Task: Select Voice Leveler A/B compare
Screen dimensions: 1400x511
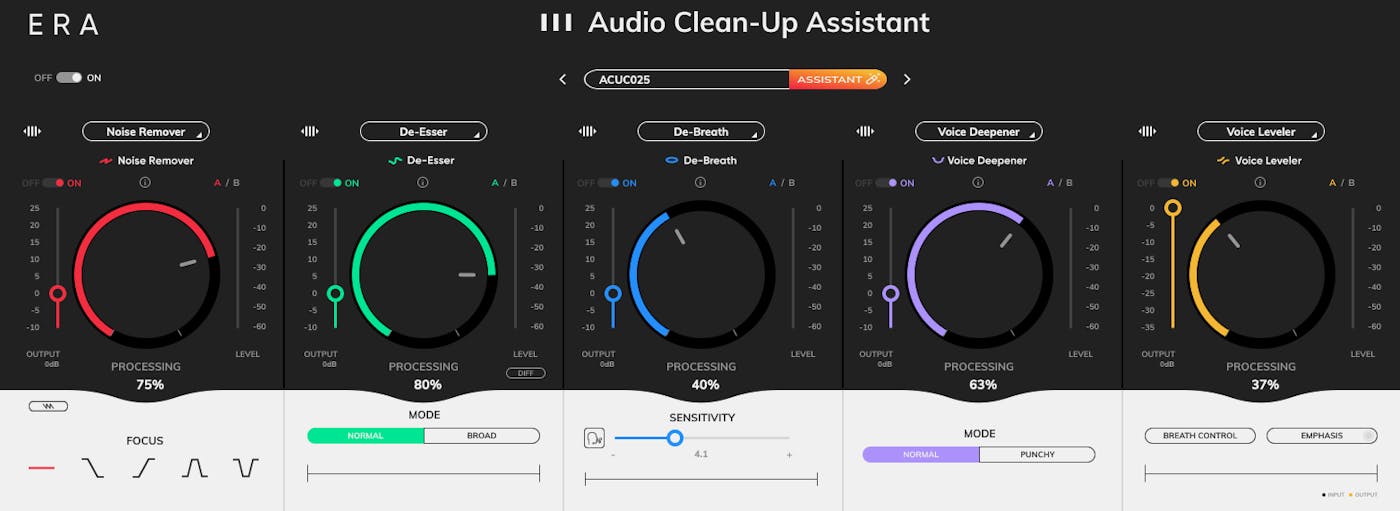Action: pyautogui.click(x=1342, y=183)
